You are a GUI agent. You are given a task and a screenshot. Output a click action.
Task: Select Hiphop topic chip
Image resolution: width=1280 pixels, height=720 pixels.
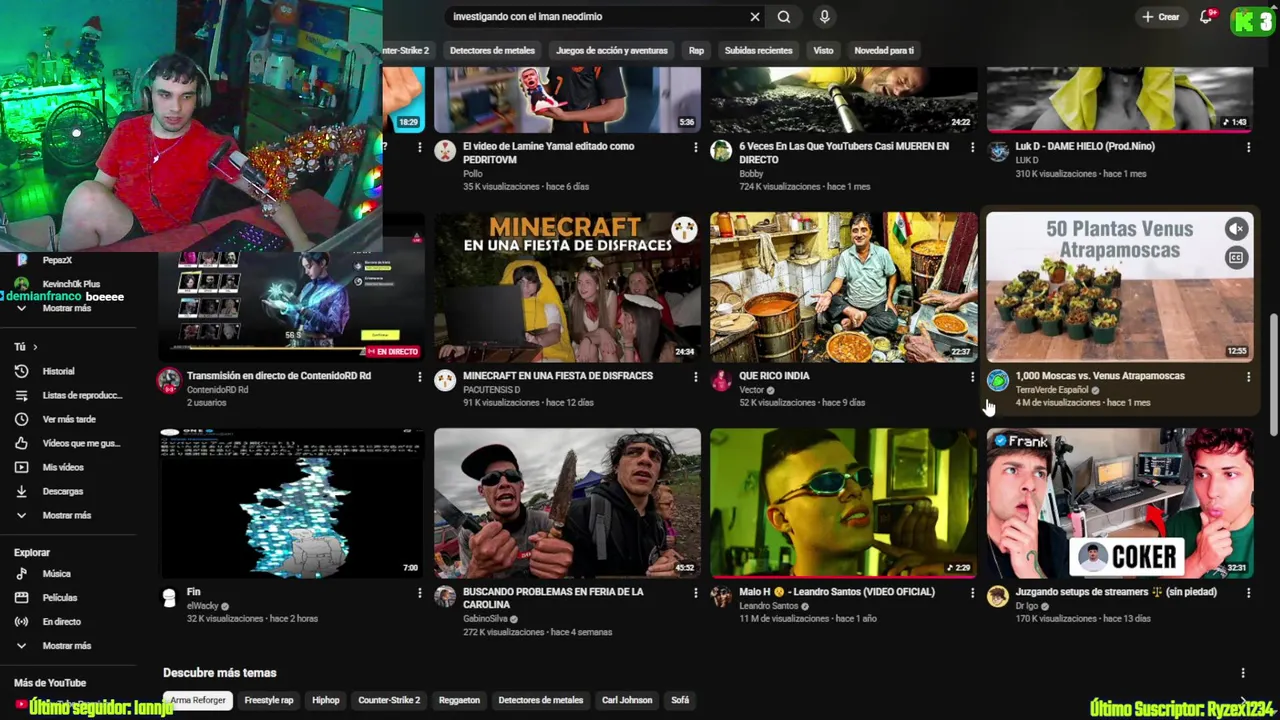(325, 700)
